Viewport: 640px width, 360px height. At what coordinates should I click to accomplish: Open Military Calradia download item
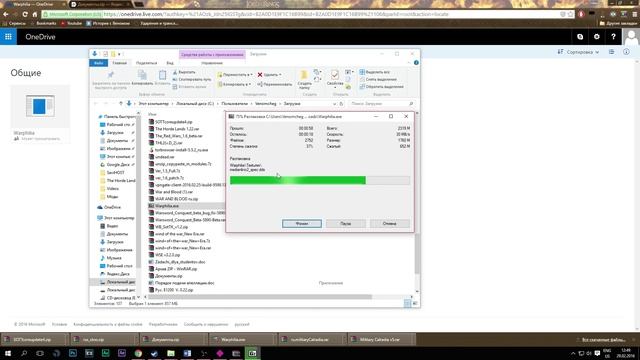coord(380,340)
